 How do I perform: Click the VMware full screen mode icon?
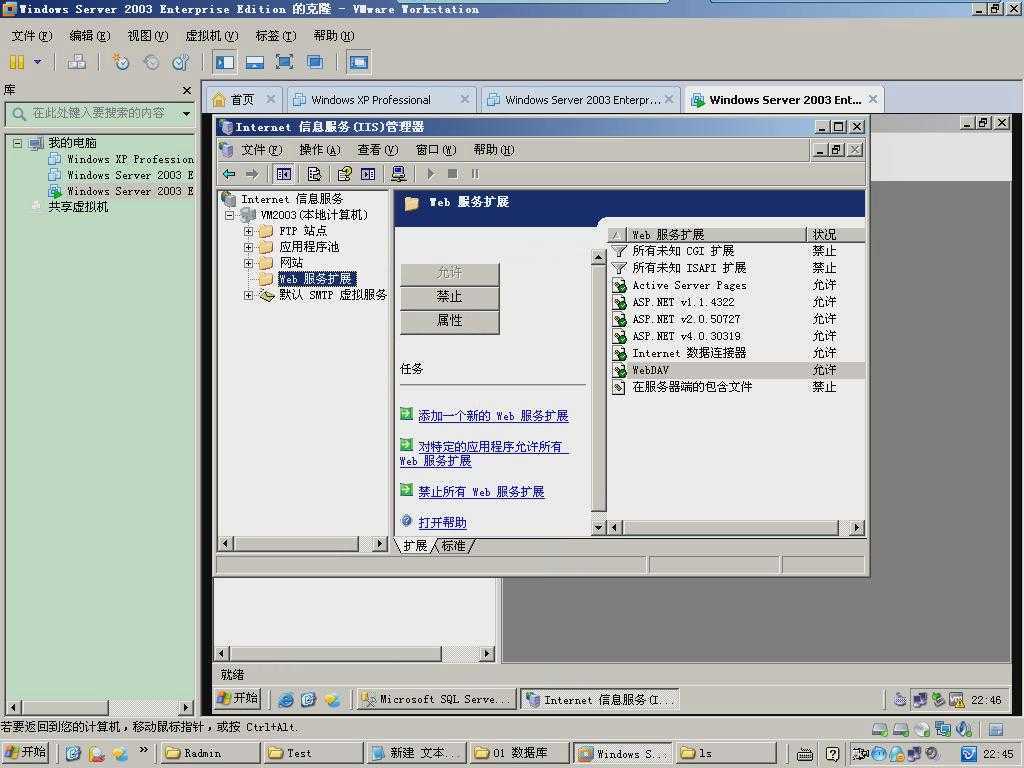coord(284,62)
